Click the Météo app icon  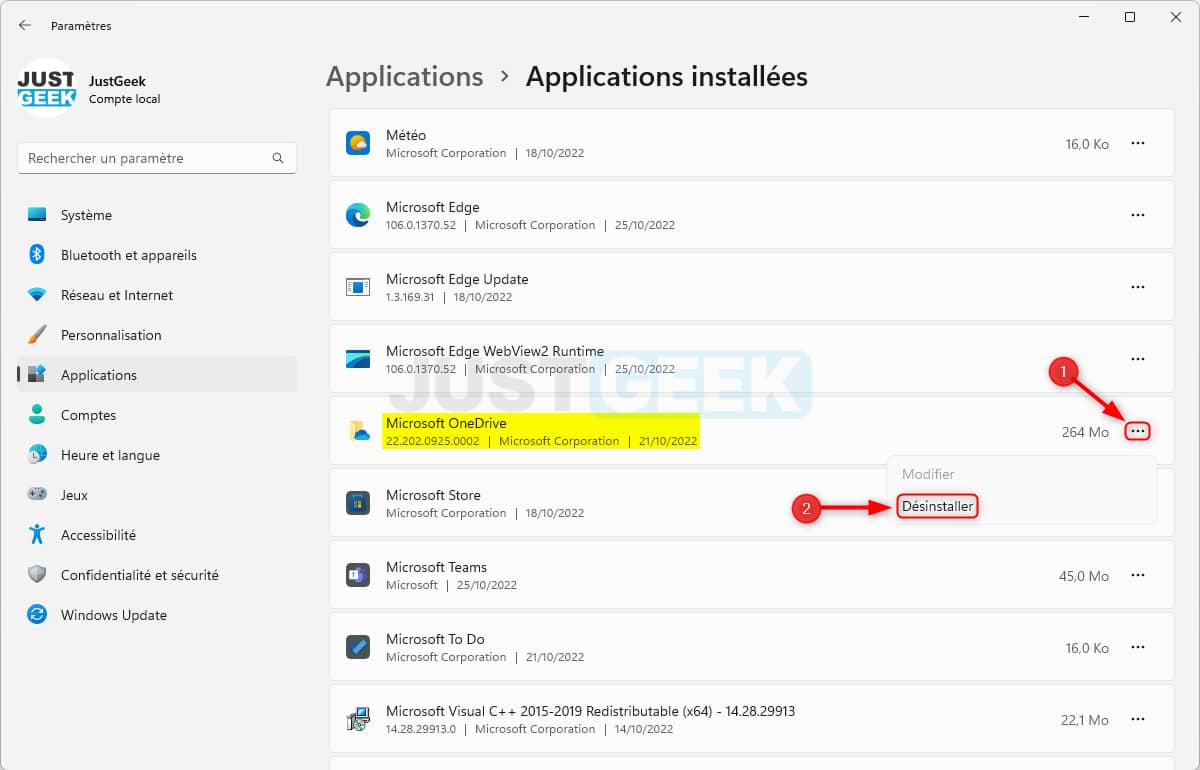click(358, 143)
